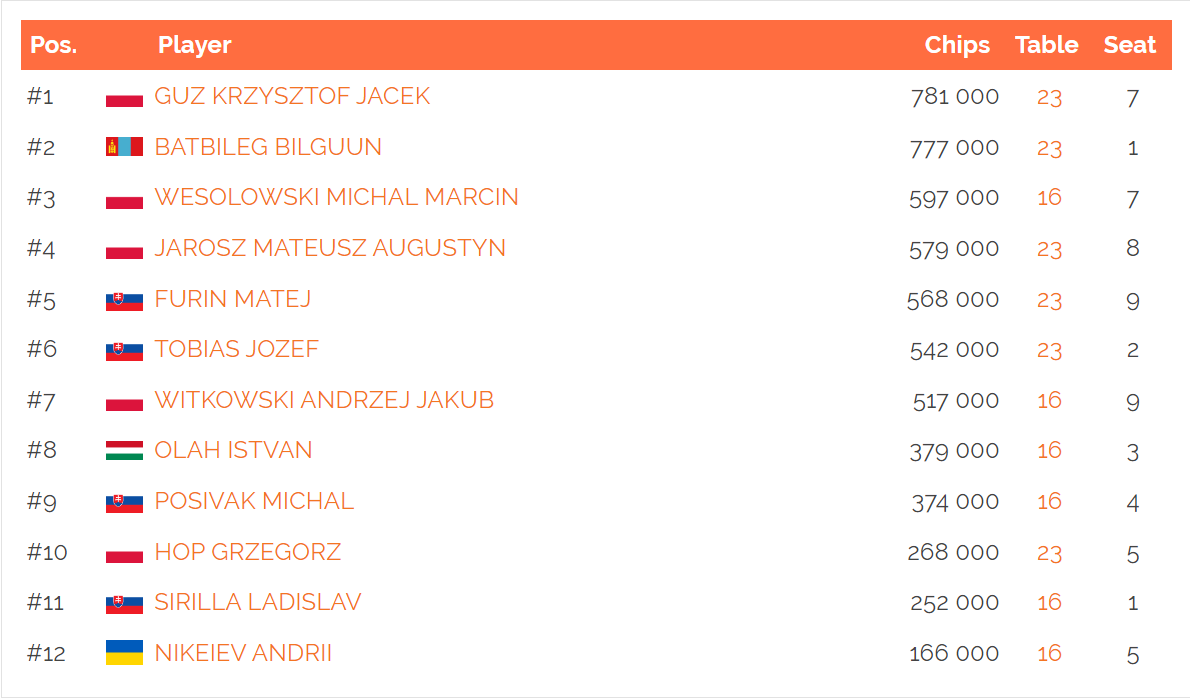Open player GUZ KRZYSZTOF JACEK
Image resolution: width=1190 pixels, height=698 pixels.
(x=292, y=96)
